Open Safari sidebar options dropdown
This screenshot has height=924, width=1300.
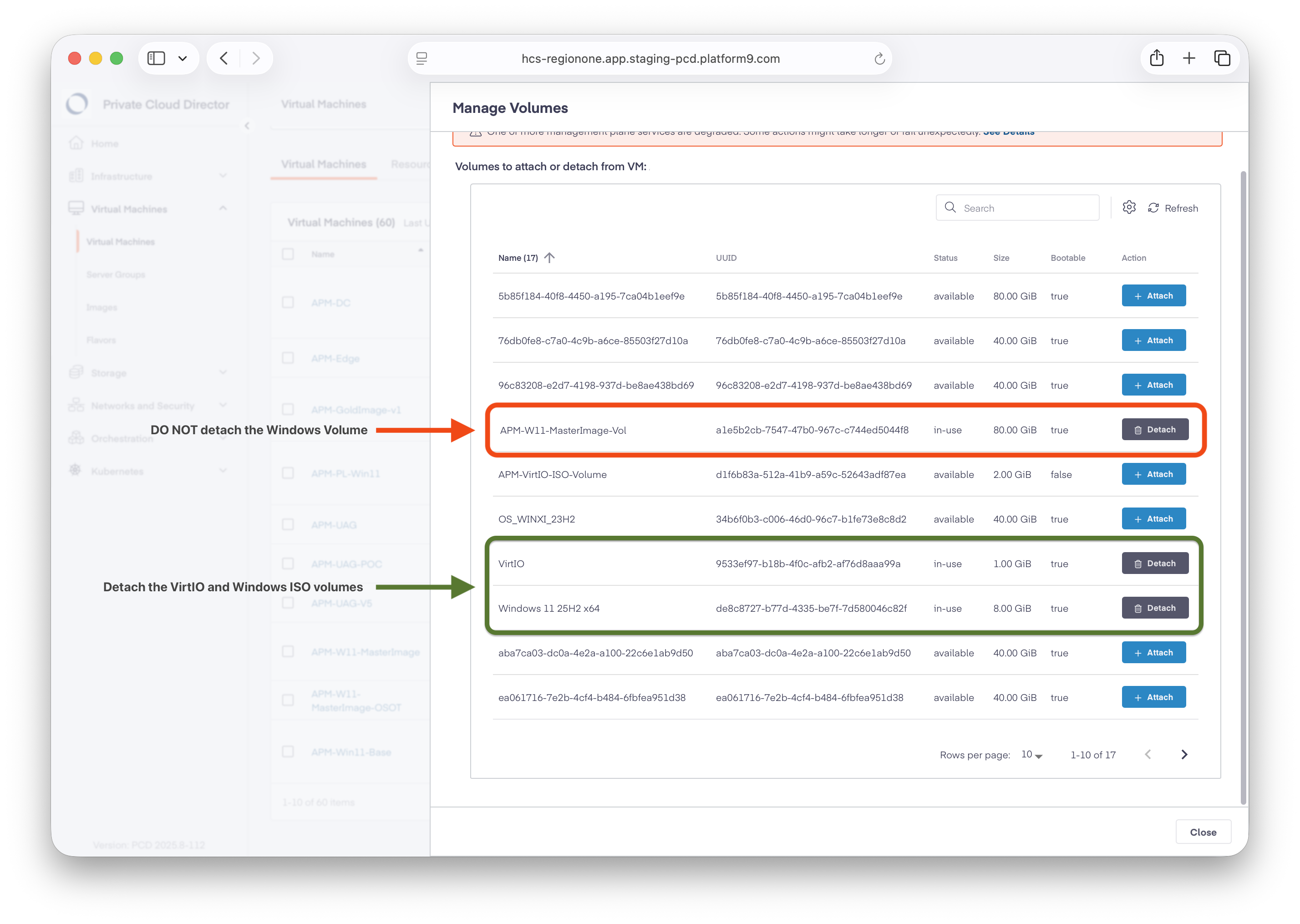coord(183,58)
